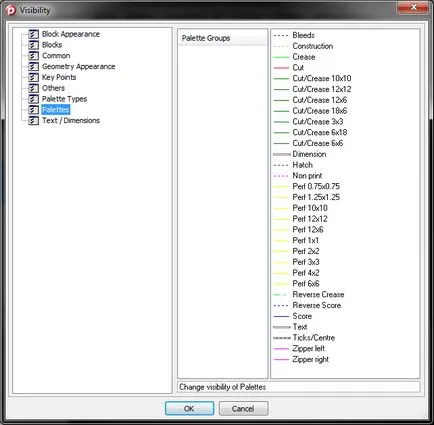Click the Dimension thick gray line icon
The height and width of the screenshot is (425, 434).
(x=282, y=154)
